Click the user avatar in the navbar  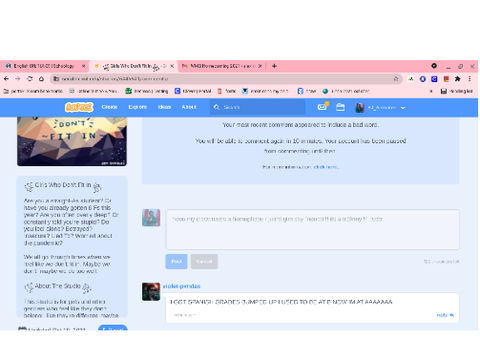pyautogui.click(x=359, y=107)
